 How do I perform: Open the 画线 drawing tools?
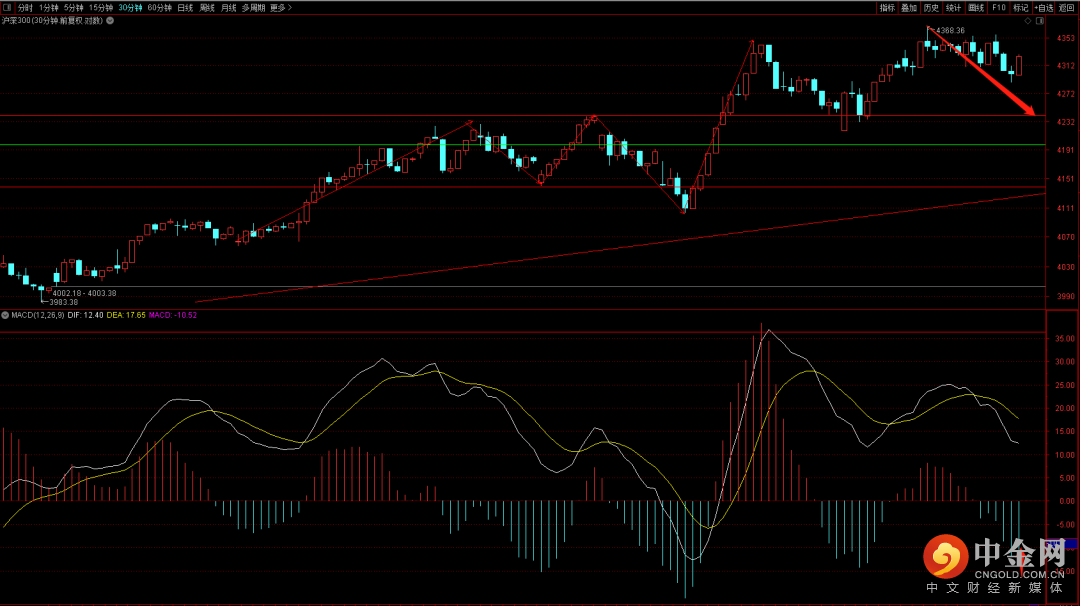[976, 7]
